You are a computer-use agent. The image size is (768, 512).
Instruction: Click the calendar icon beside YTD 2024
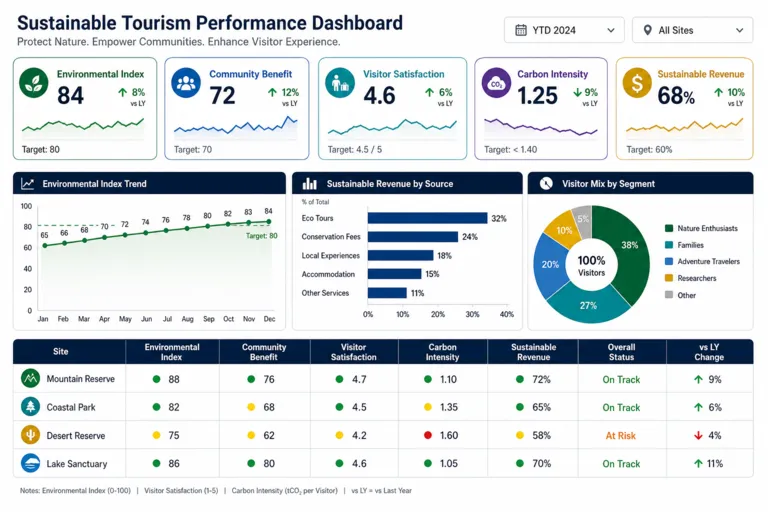click(521, 30)
